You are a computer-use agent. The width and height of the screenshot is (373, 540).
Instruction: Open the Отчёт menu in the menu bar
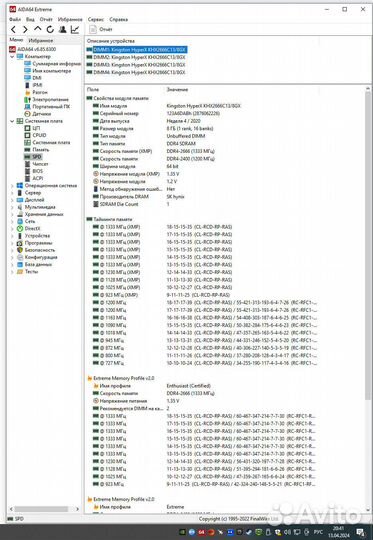pos(46,20)
